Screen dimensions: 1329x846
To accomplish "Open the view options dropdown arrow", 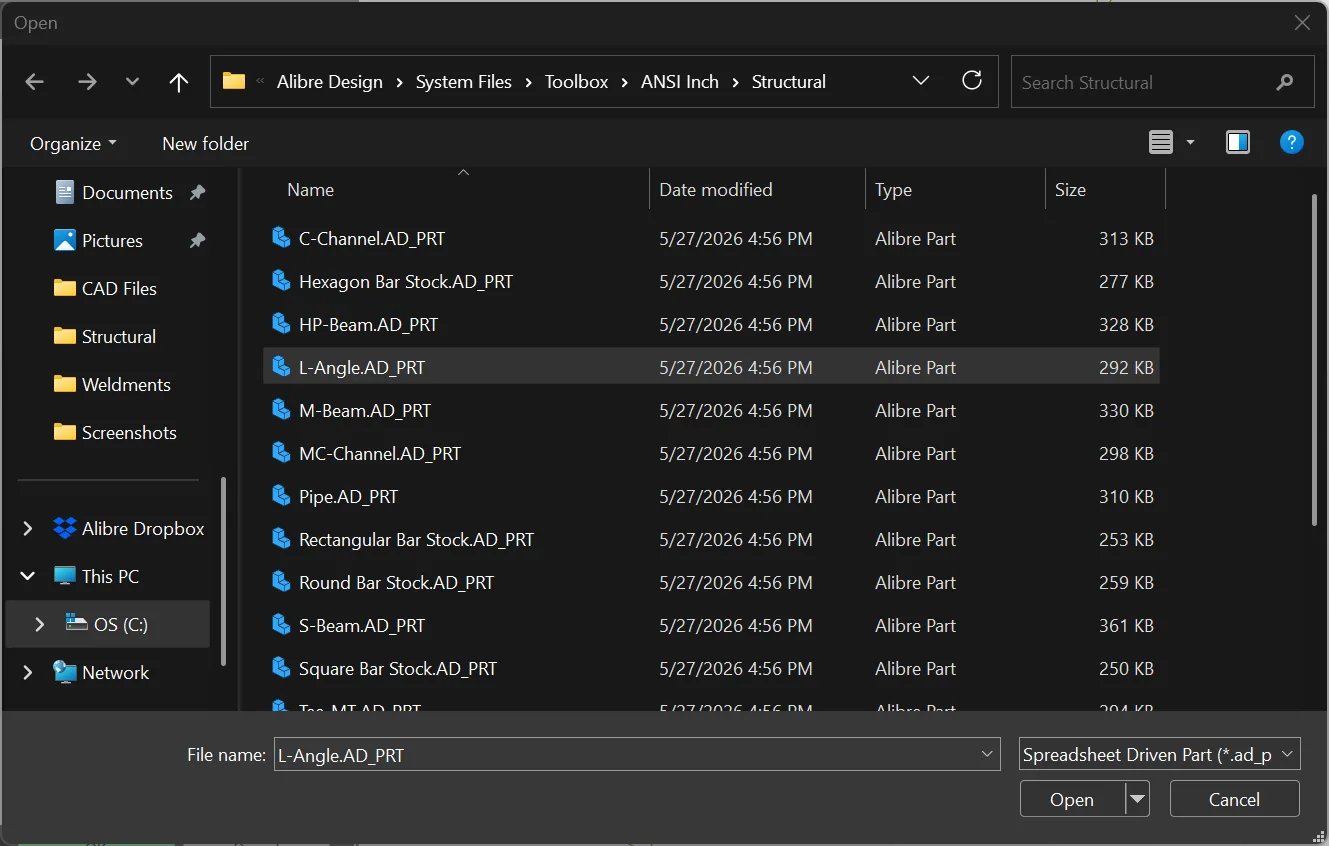I will pyautogui.click(x=1190, y=143).
